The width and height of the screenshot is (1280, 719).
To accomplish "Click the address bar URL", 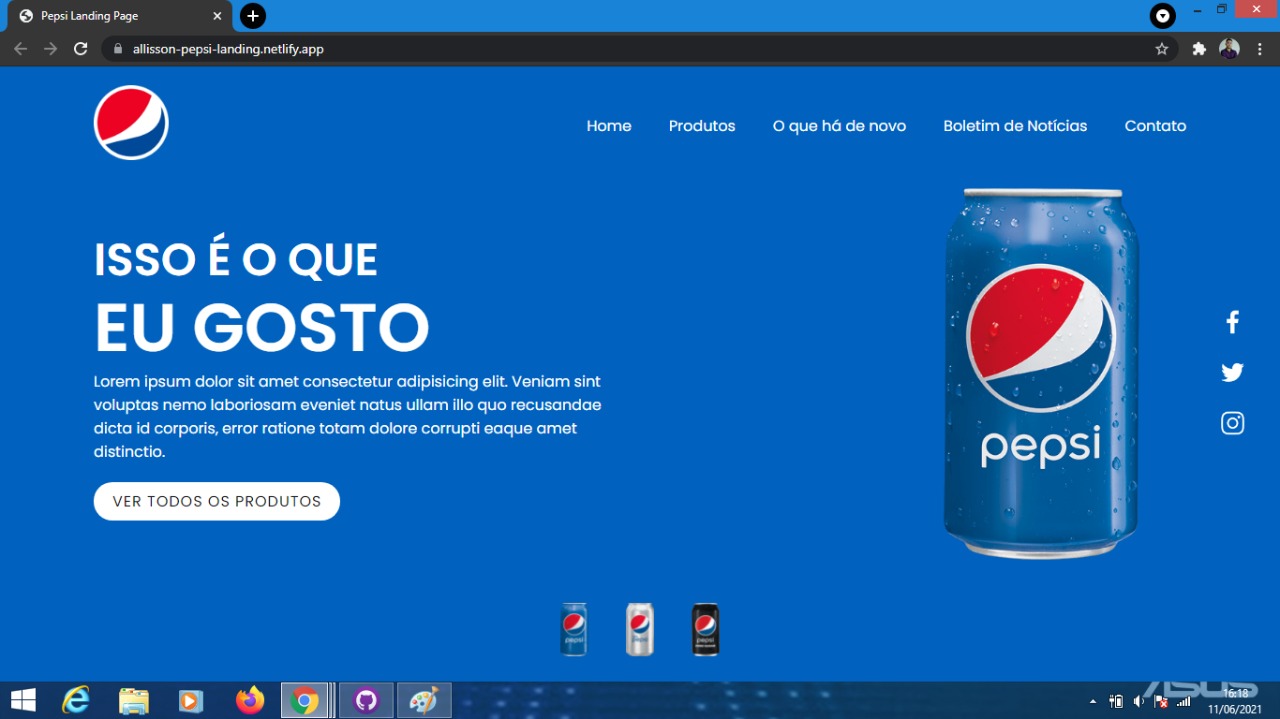I will tap(228, 49).
